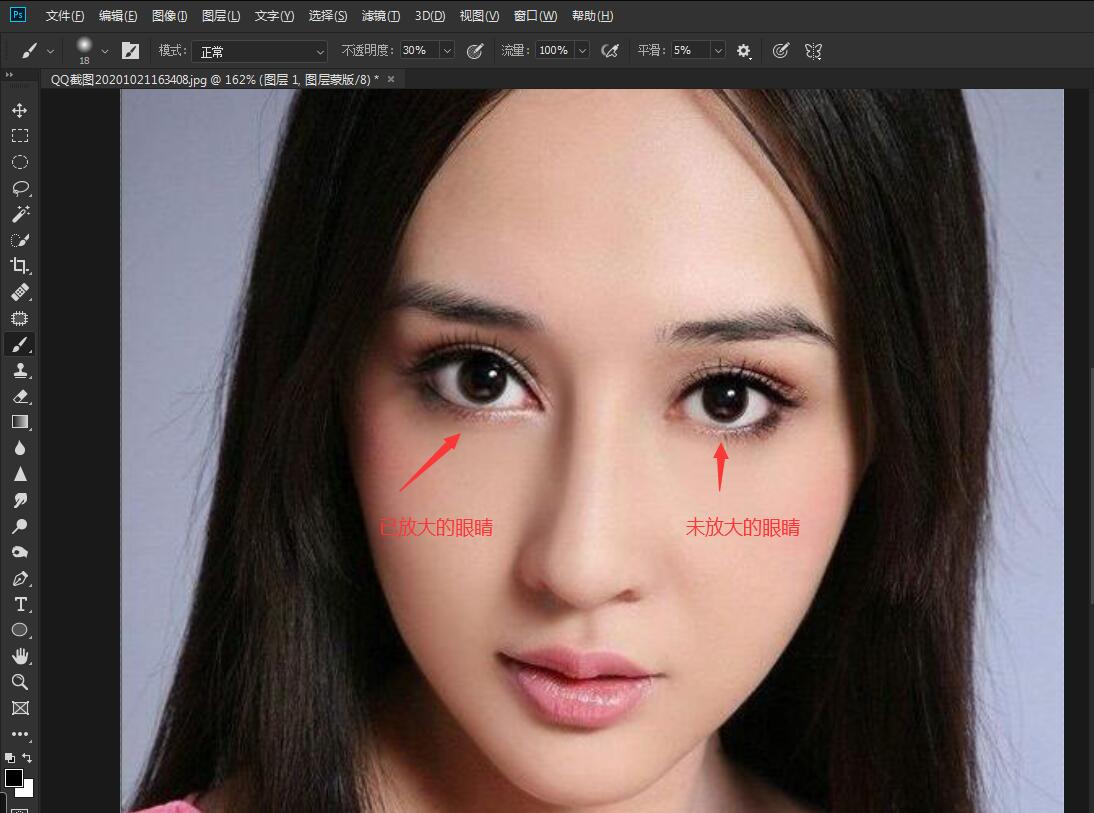Open the foreground color swatch
The image size is (1094, 813).
14,776
